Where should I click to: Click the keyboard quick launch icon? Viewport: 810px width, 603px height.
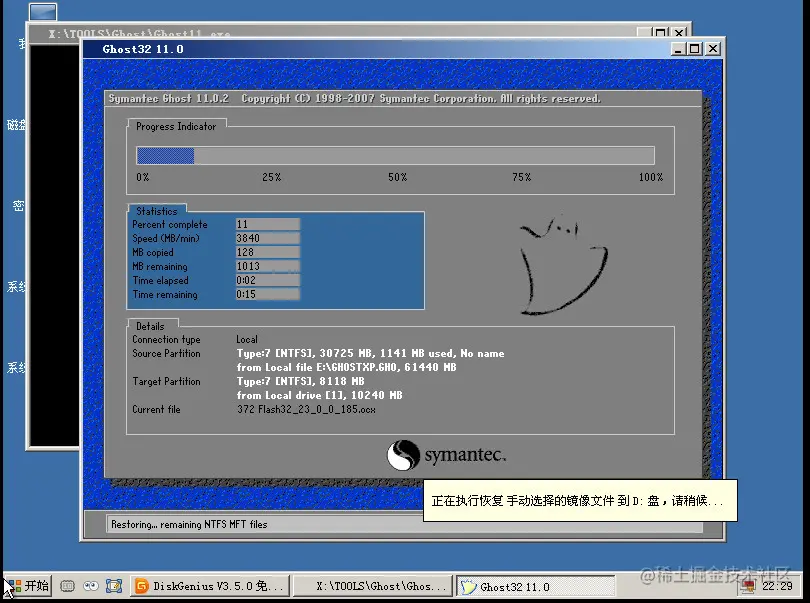68,586
